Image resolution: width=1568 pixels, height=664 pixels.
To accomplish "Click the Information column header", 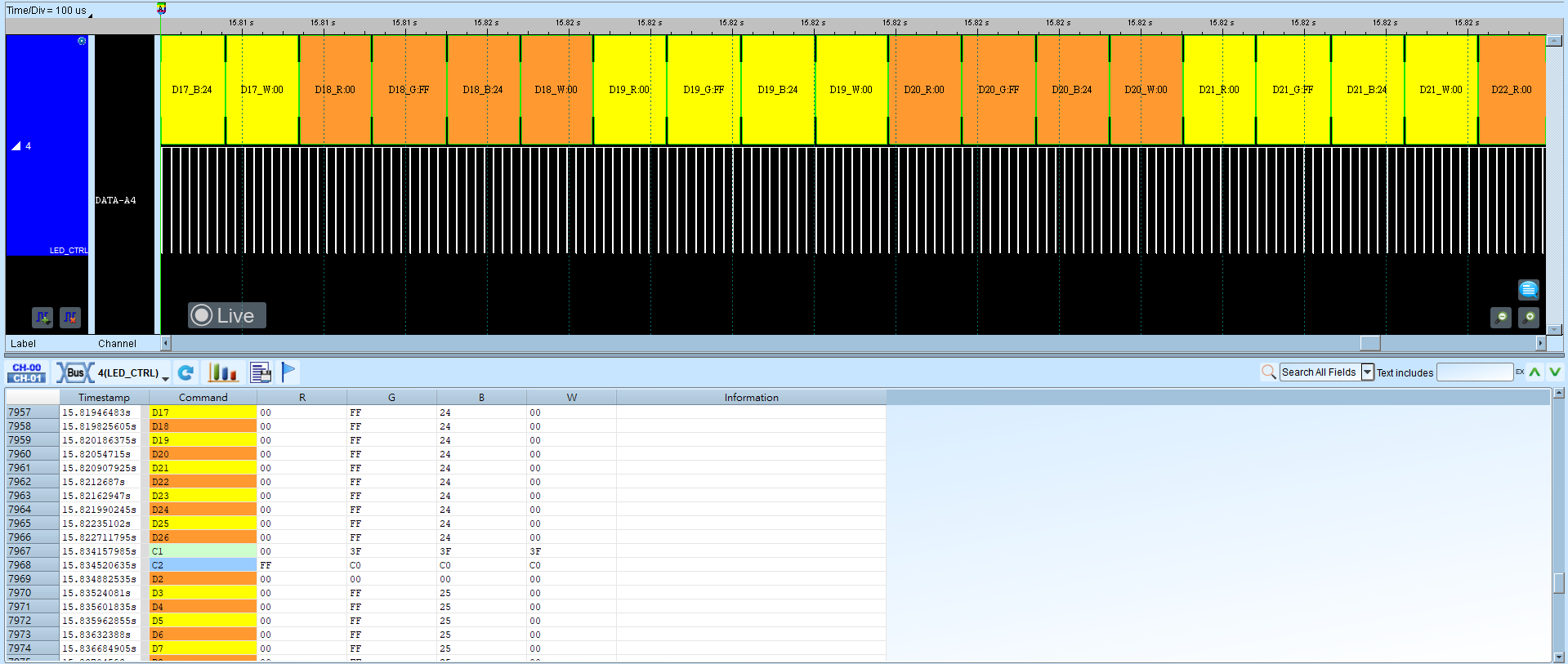I will click(x=751, y=398).
